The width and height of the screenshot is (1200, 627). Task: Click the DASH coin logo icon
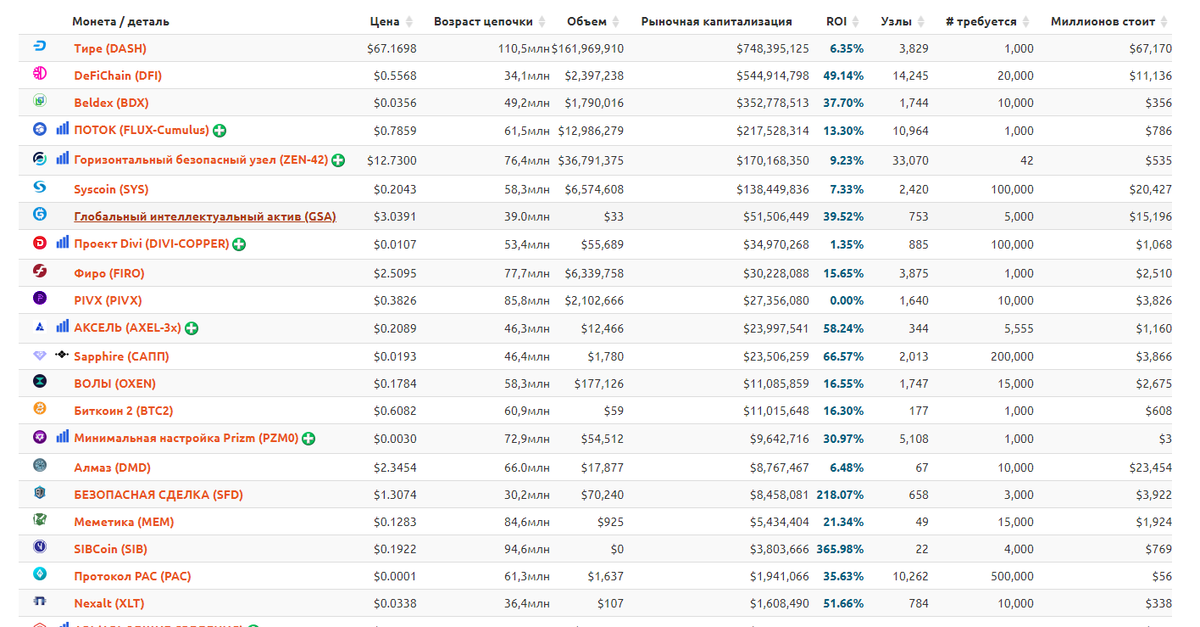(x=40, y=47)
